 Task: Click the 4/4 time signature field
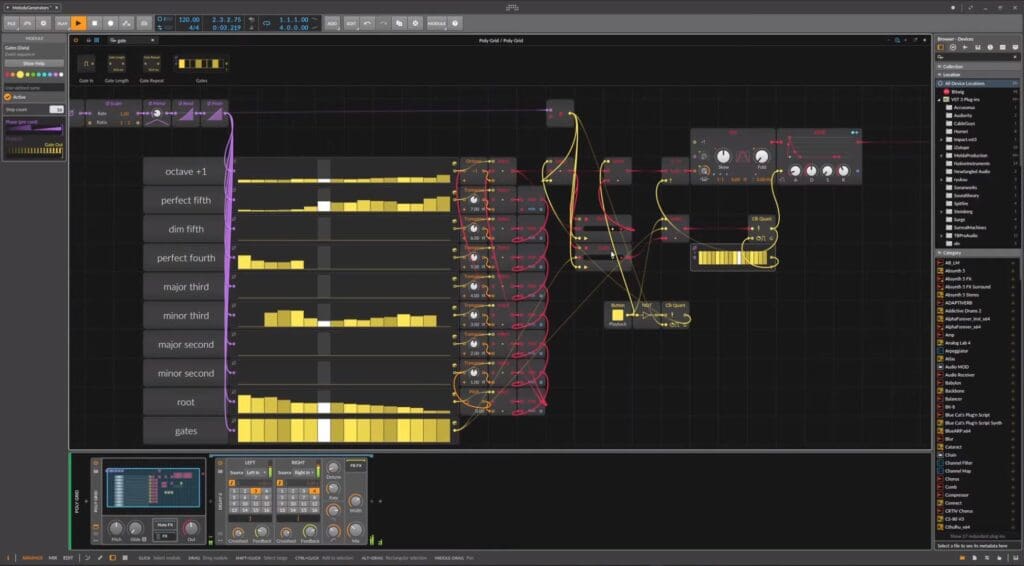[193, 28]
